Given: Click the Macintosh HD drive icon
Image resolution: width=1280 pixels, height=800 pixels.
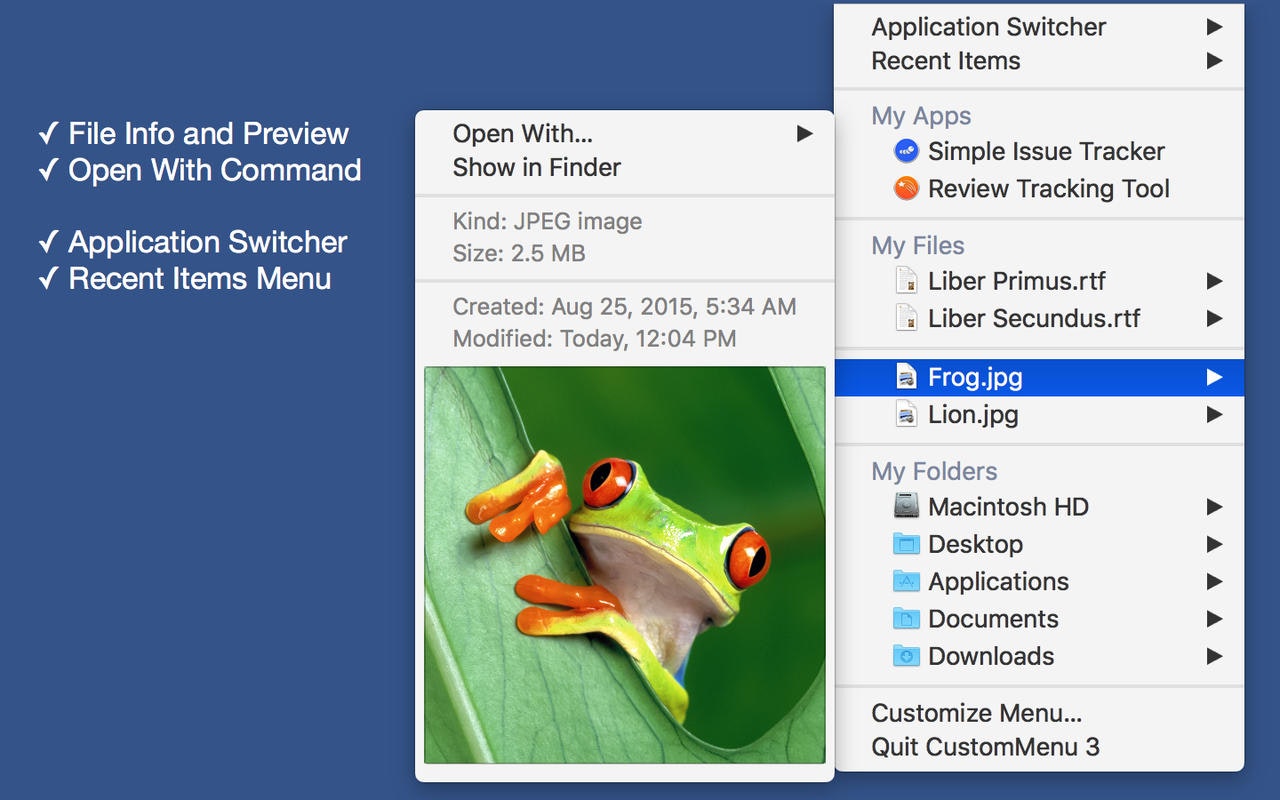Looking at the screenshot, I should [906, 506].
